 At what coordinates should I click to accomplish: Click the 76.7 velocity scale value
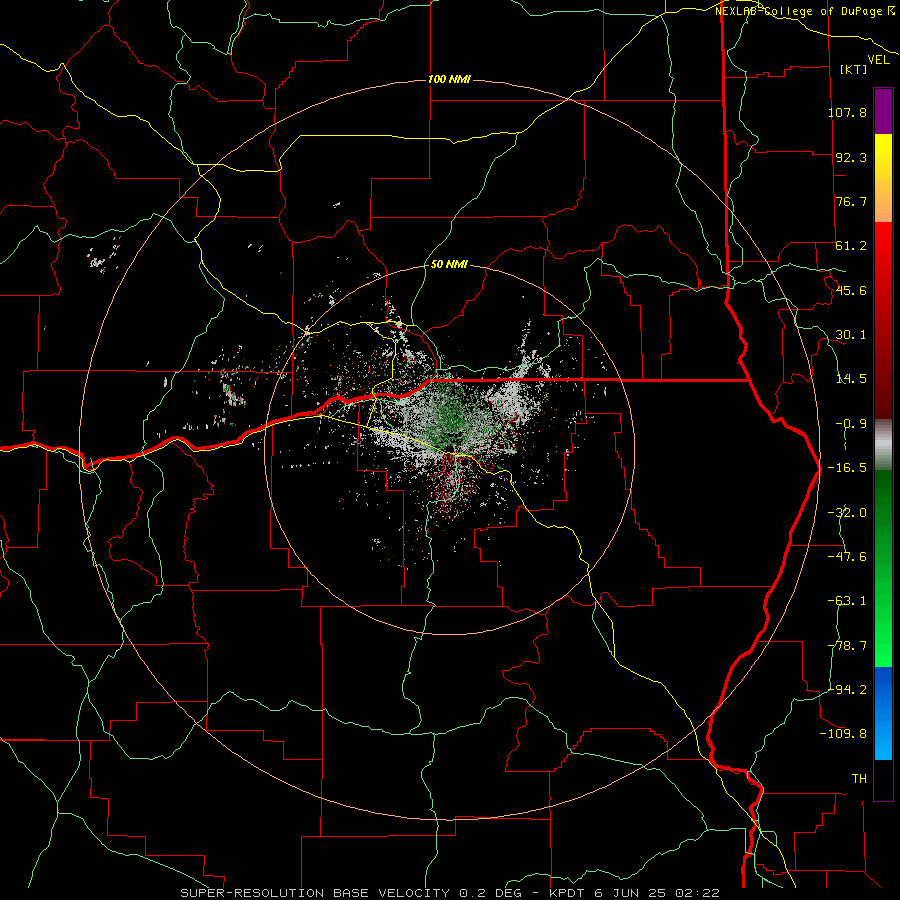[x=851, y=201]
